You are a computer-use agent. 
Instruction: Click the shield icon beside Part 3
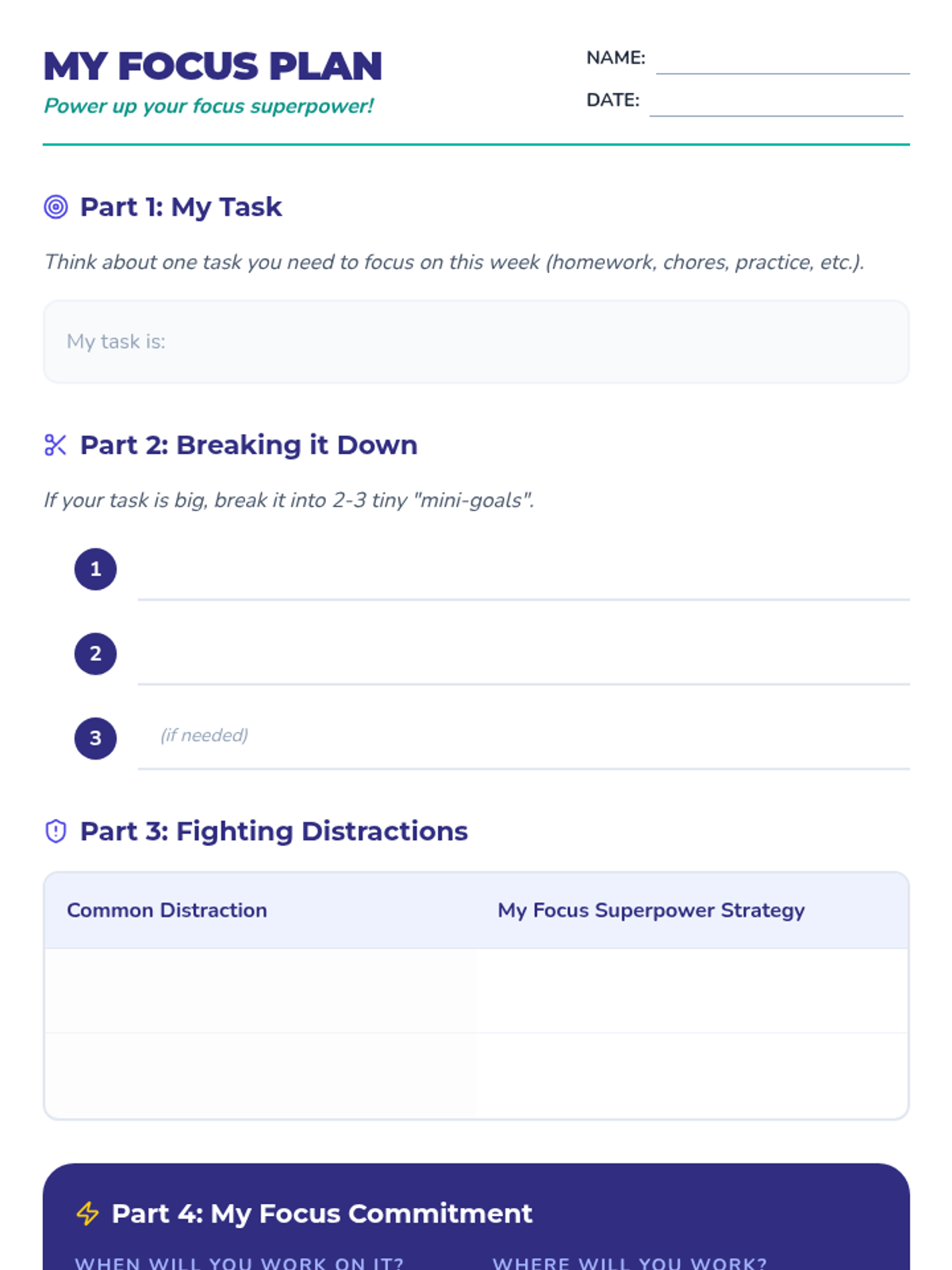56,831
